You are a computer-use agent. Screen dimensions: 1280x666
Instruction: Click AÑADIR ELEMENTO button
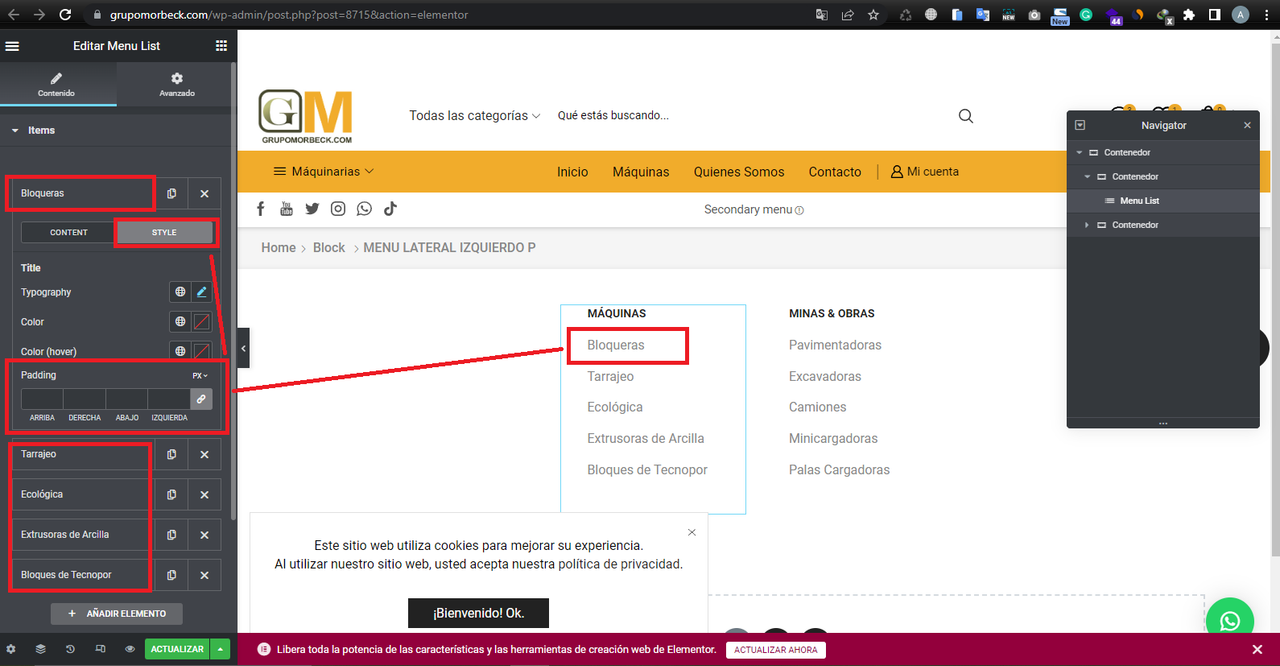116,613
